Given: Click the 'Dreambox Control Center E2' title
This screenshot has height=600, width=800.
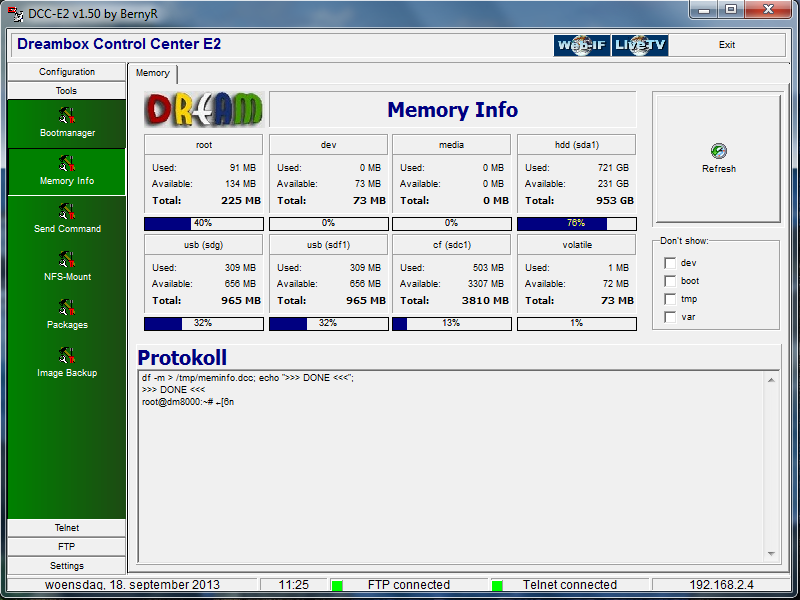Looking at the screenshot, I should (x=119, y=44).
